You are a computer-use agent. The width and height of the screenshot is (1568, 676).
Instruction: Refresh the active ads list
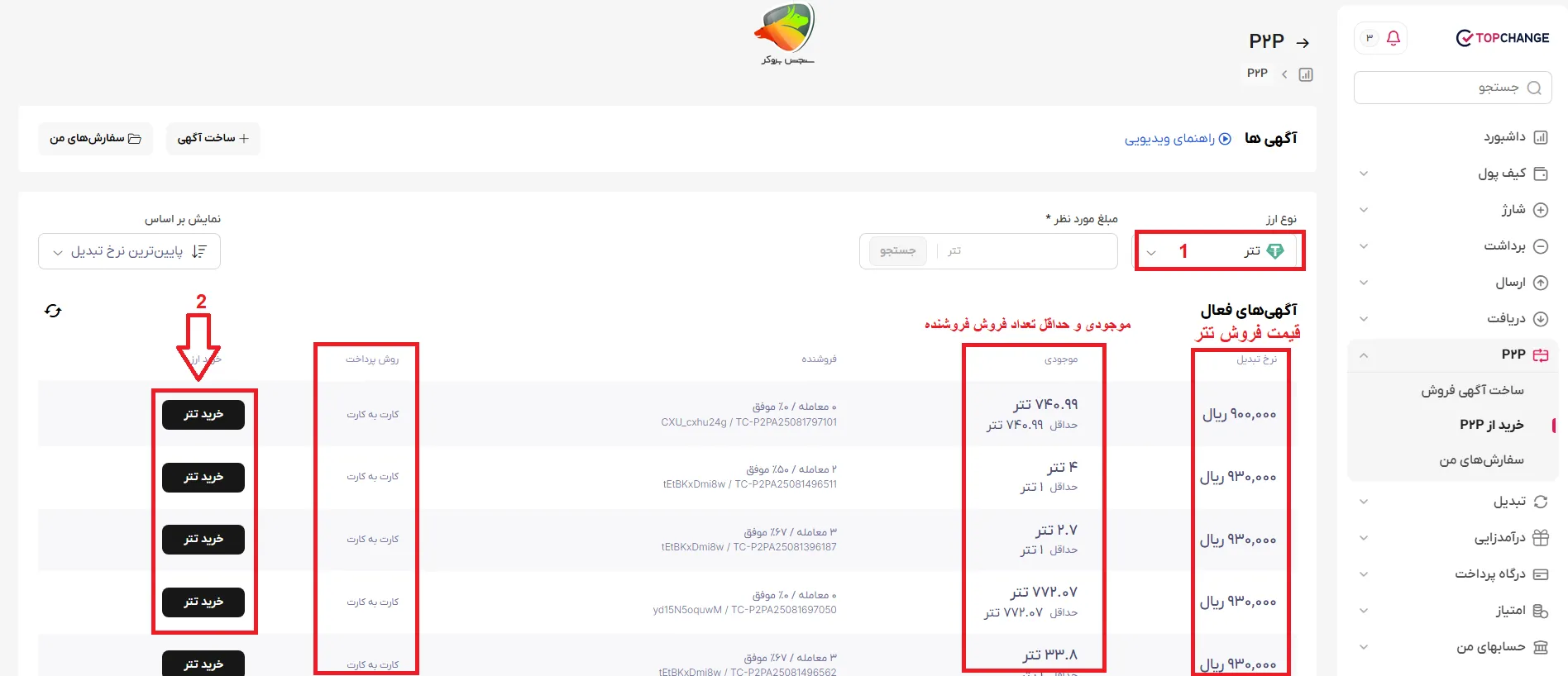(x=53, y=311)
